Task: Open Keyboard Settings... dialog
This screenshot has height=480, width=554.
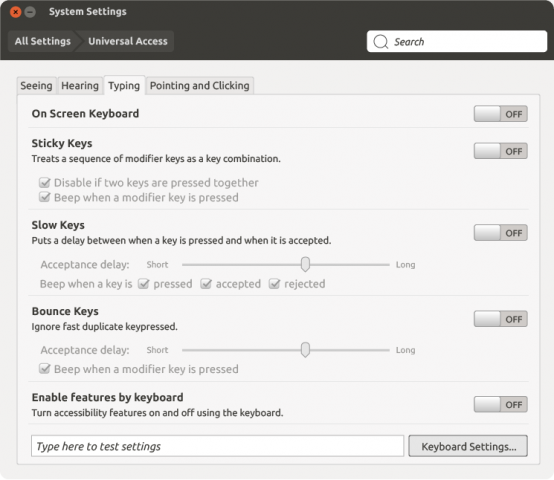Action: pos(468,446)
